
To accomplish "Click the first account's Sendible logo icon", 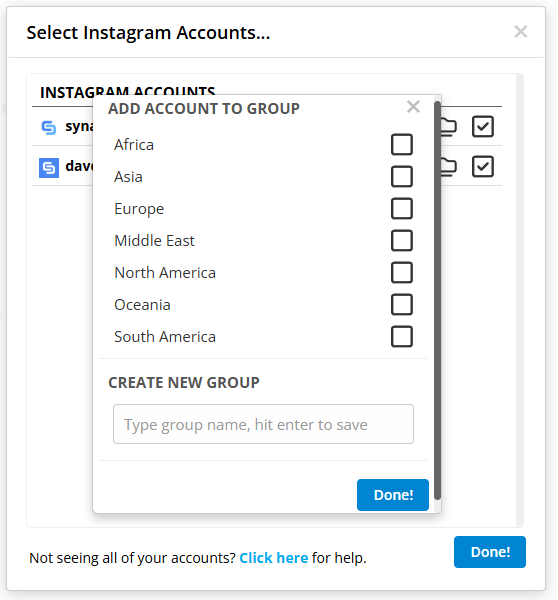I will pyautogui.click(x=49, y=127).
